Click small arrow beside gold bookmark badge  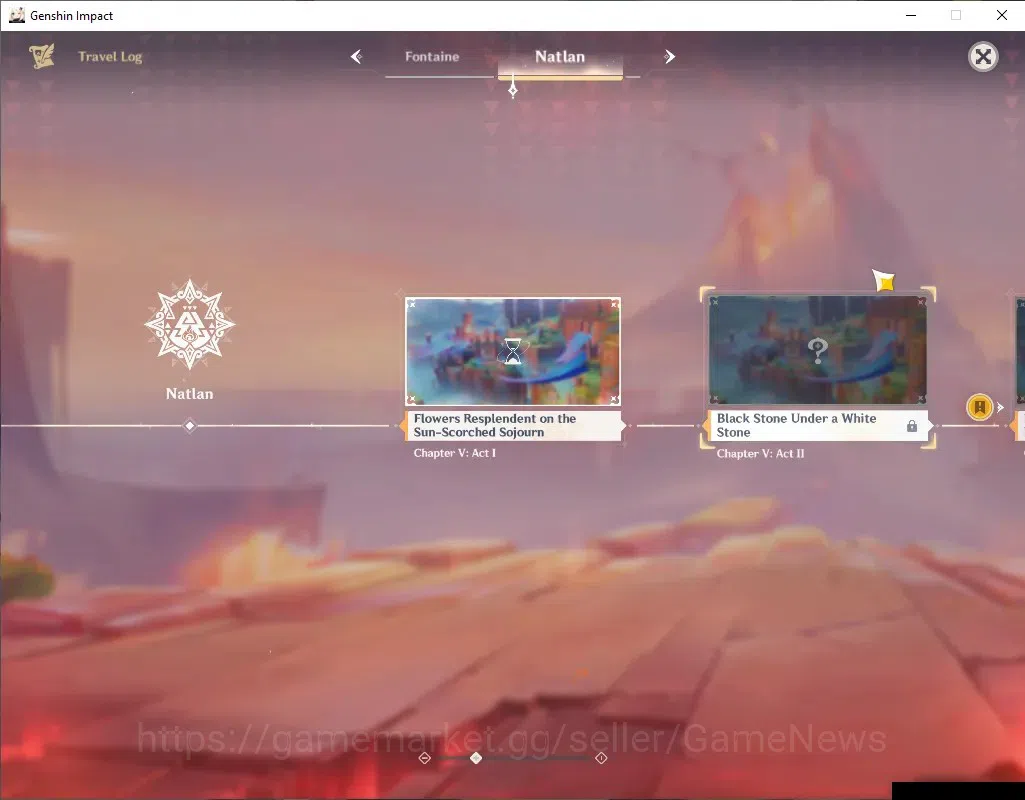coord(1000,407)
